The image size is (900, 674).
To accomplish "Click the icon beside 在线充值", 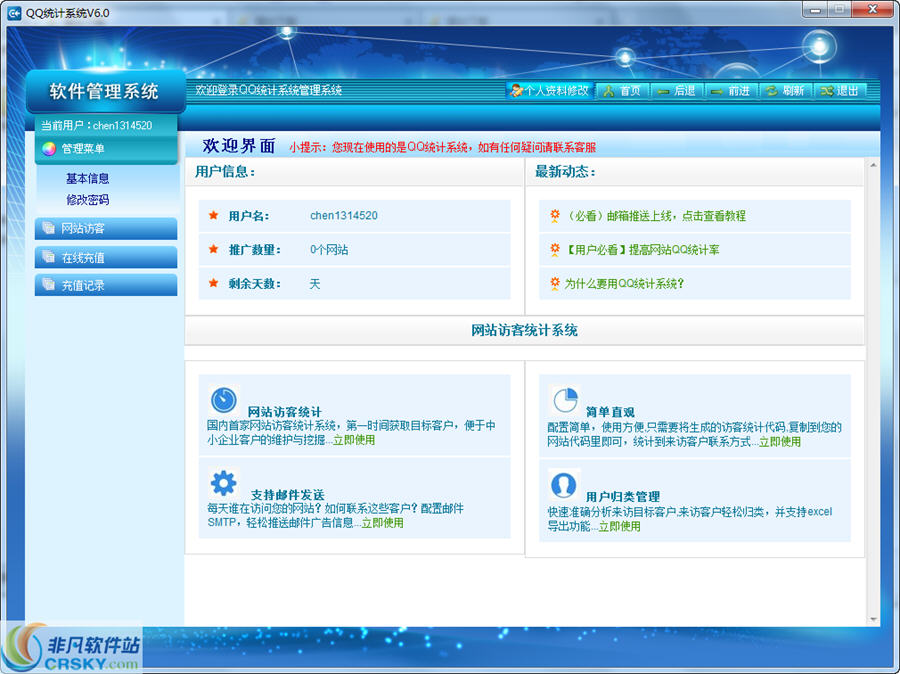I will (49, 256).
